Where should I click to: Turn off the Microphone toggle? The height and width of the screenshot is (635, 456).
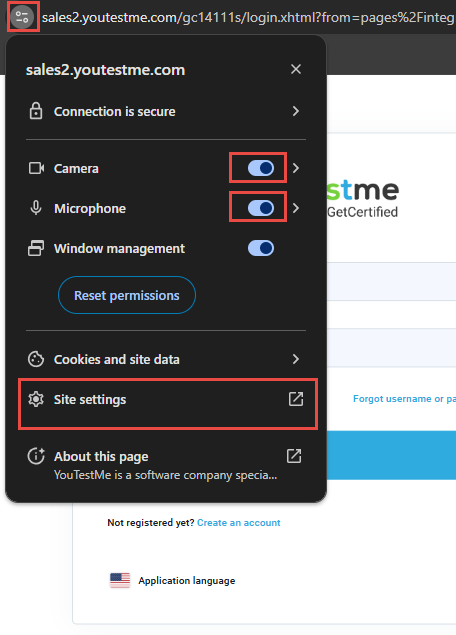[261, 208]
